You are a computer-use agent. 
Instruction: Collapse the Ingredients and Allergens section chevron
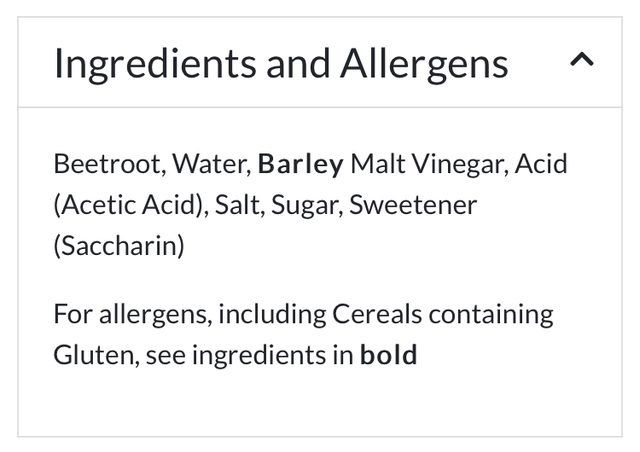581,61
